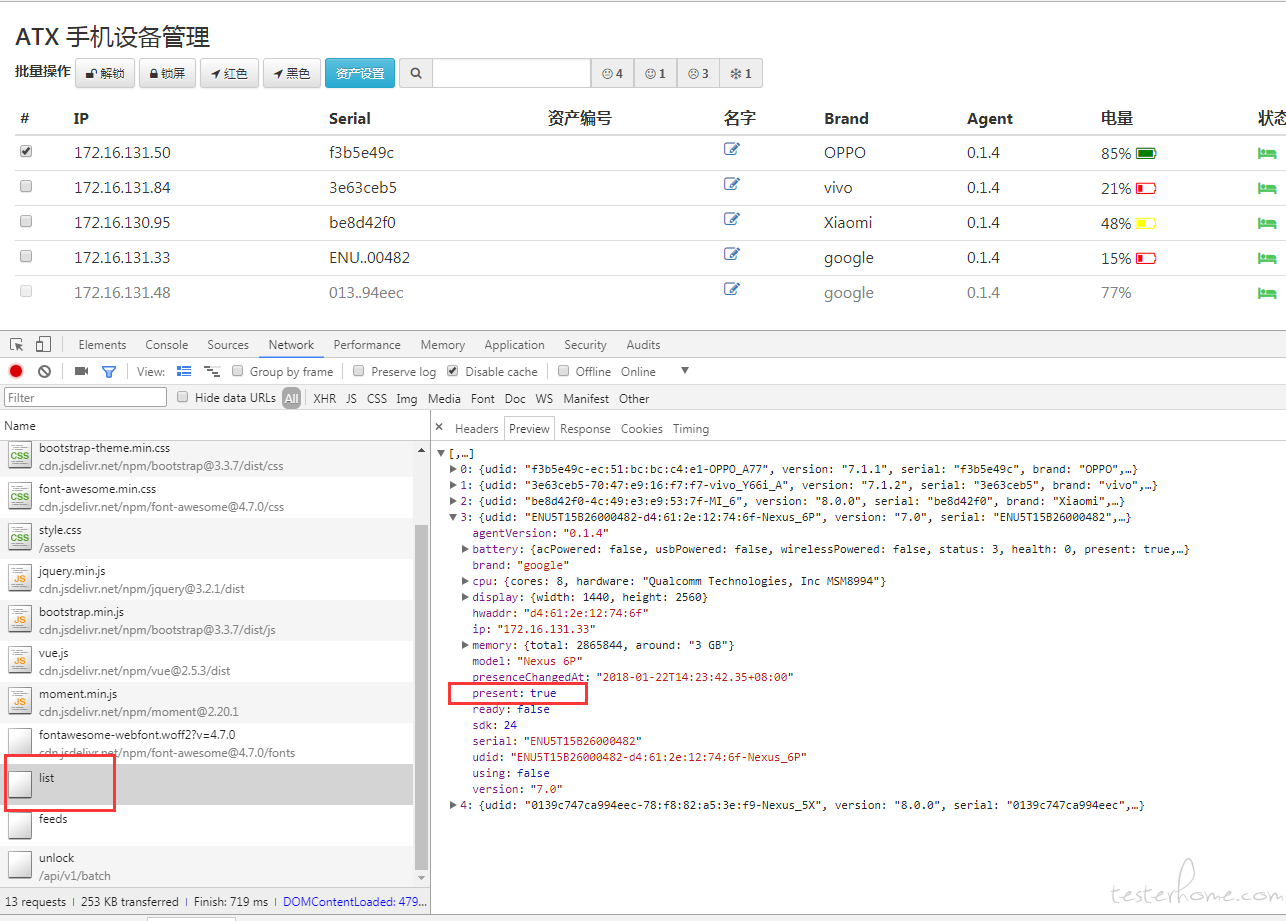
Task: Click the network Filter text field
Action: tap(86, 398)
